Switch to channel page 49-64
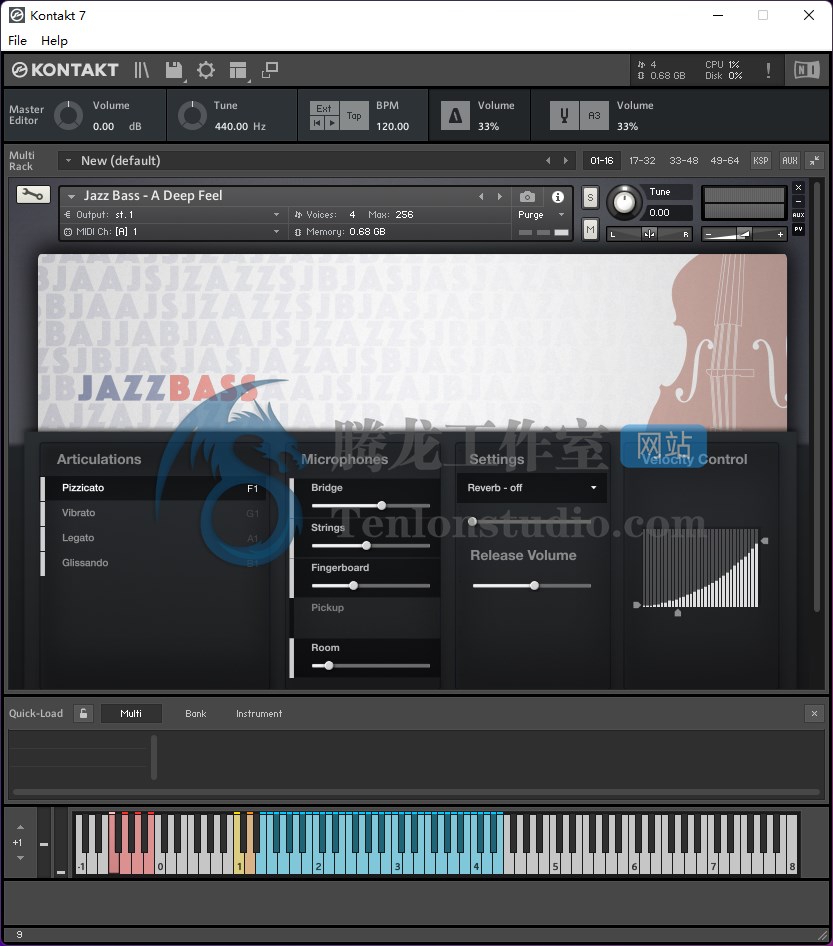 724,160
